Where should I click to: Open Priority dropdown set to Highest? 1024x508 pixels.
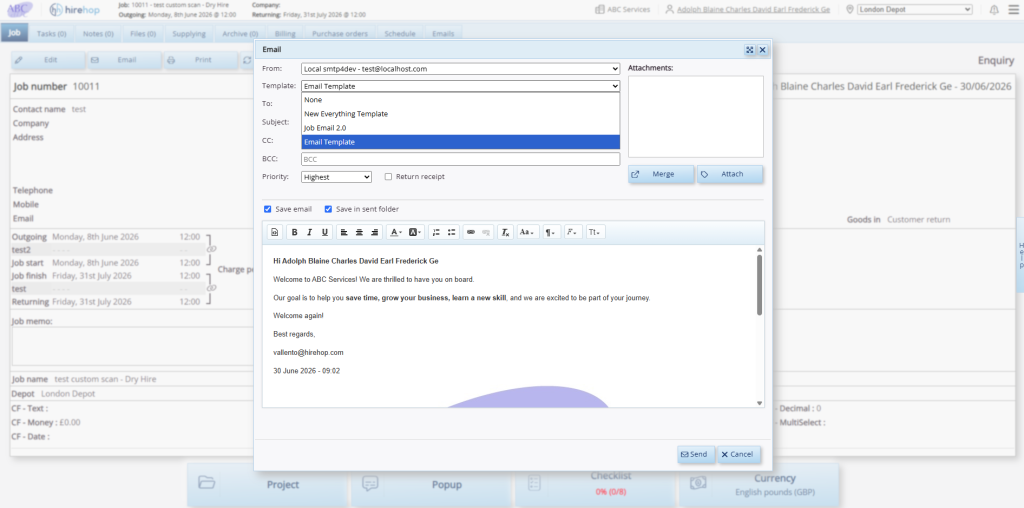click(x=336, y=177)
